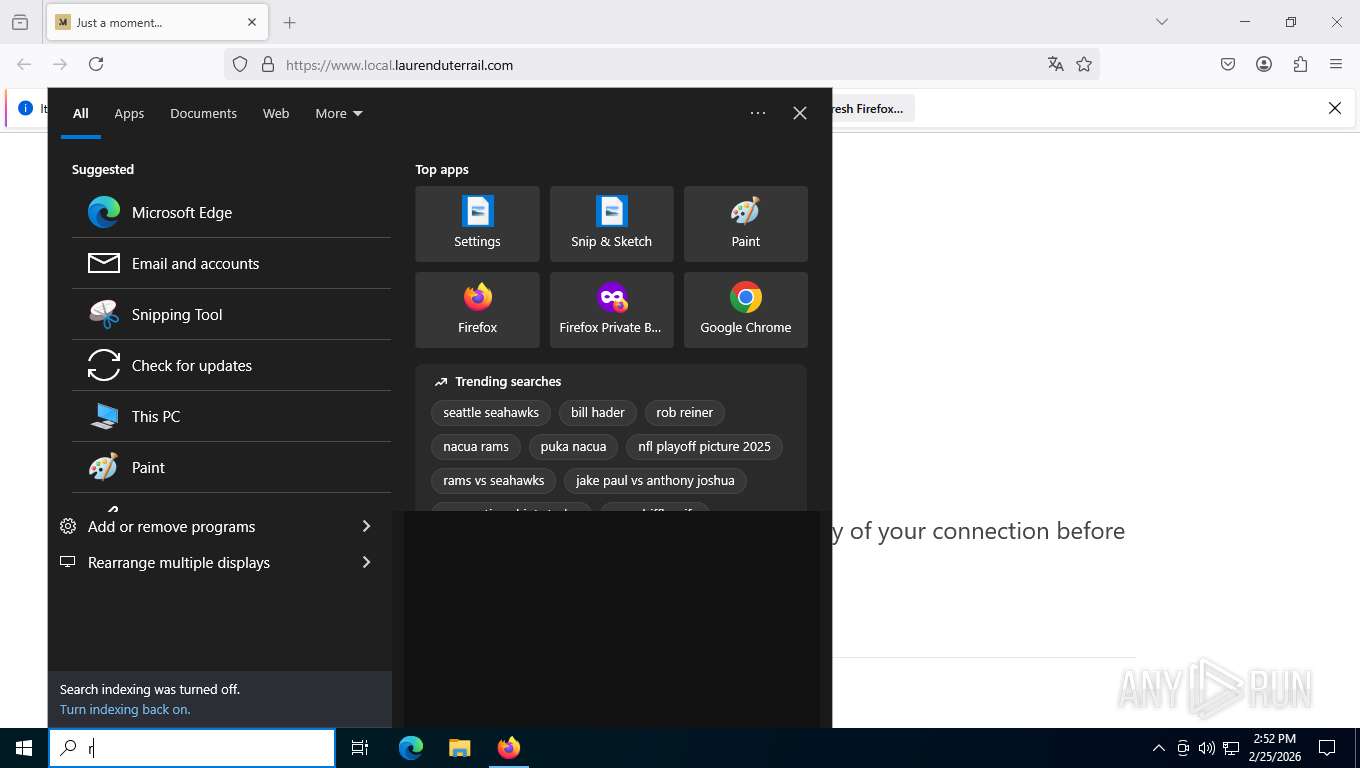1360x768 pixels.
Task: Search trending 'bill hader'
Action: [x=598, y=412]
